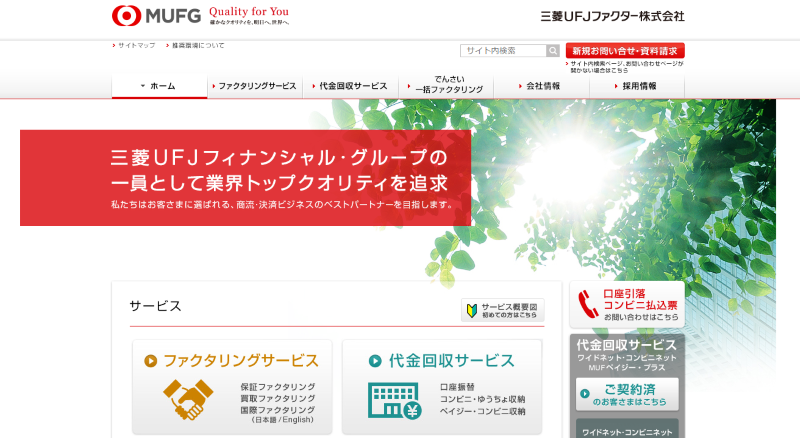Open the ファクタリングサービス heading link

[x=241, y=361]
